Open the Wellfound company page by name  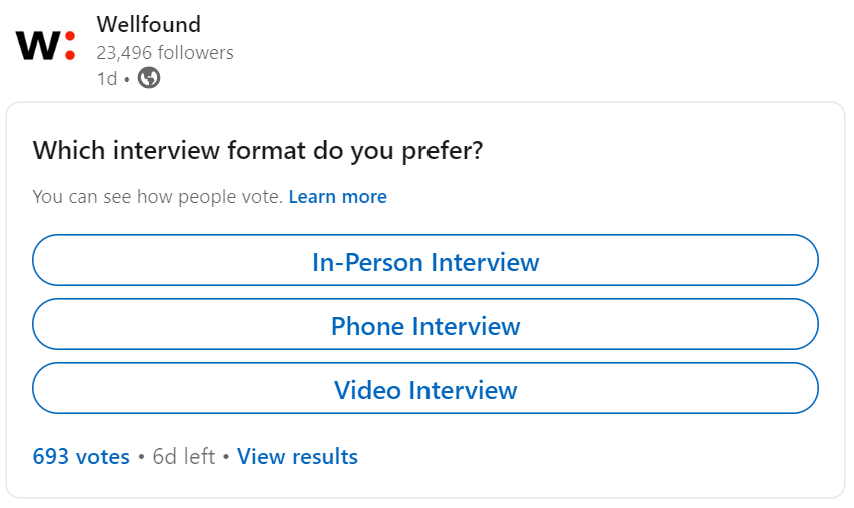(x=149, y=25)
